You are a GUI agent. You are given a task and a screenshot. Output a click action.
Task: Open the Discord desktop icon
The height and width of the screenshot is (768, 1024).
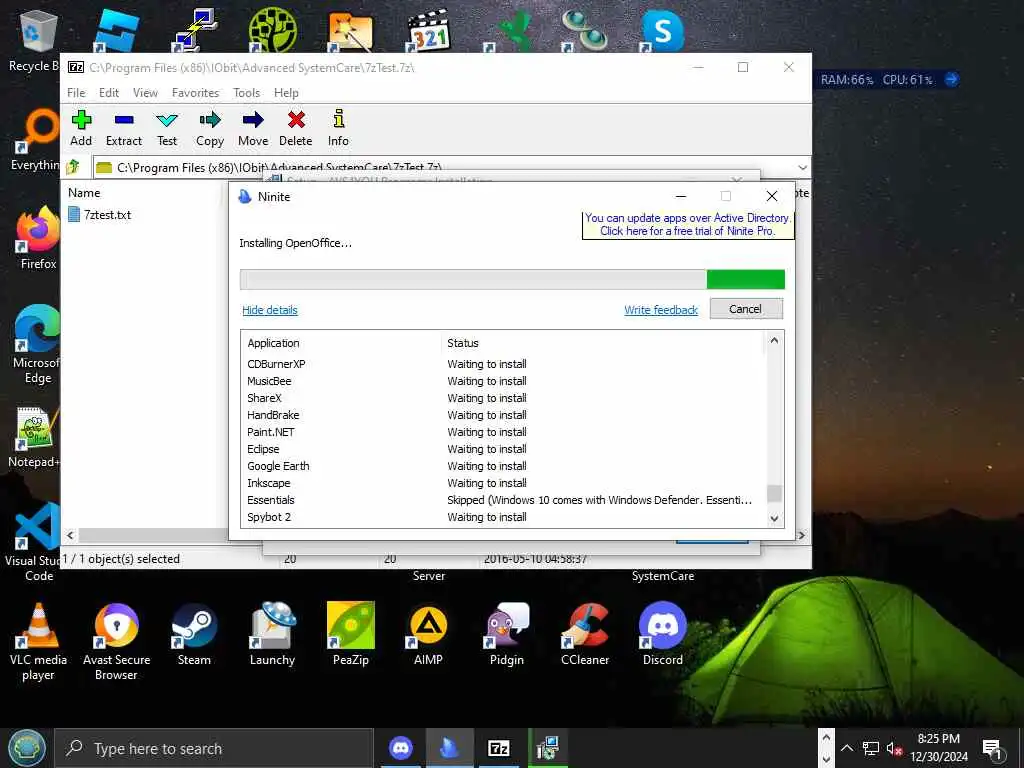coord(663,635)
